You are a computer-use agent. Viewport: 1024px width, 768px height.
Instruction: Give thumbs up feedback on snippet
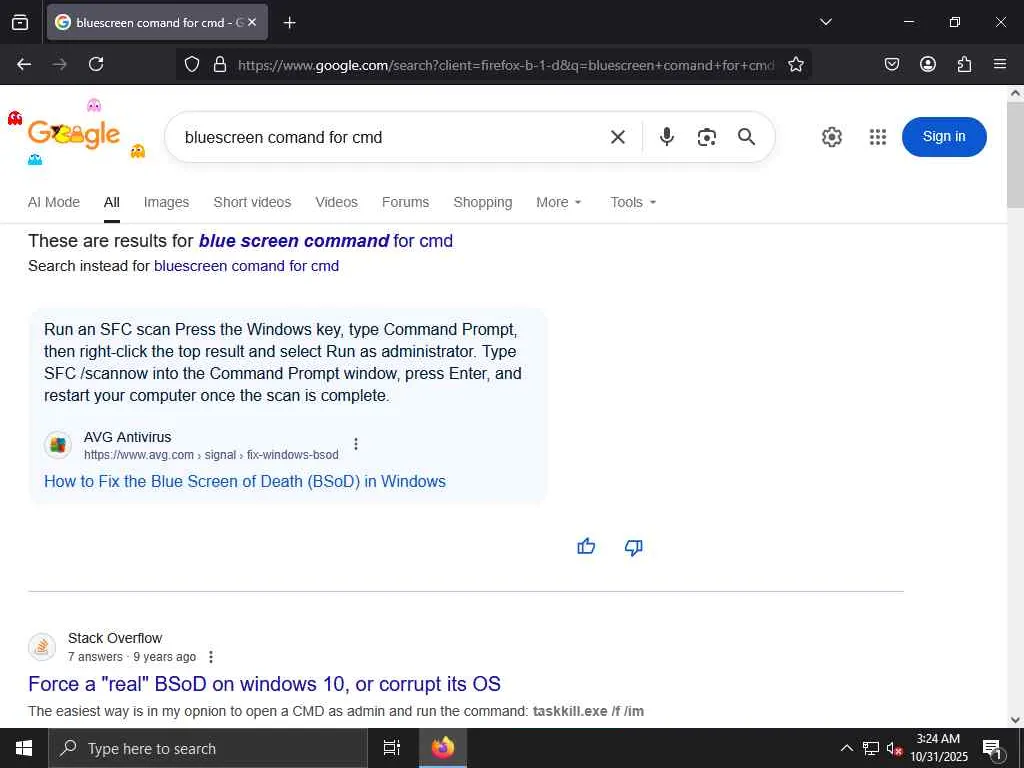(586, 547)
